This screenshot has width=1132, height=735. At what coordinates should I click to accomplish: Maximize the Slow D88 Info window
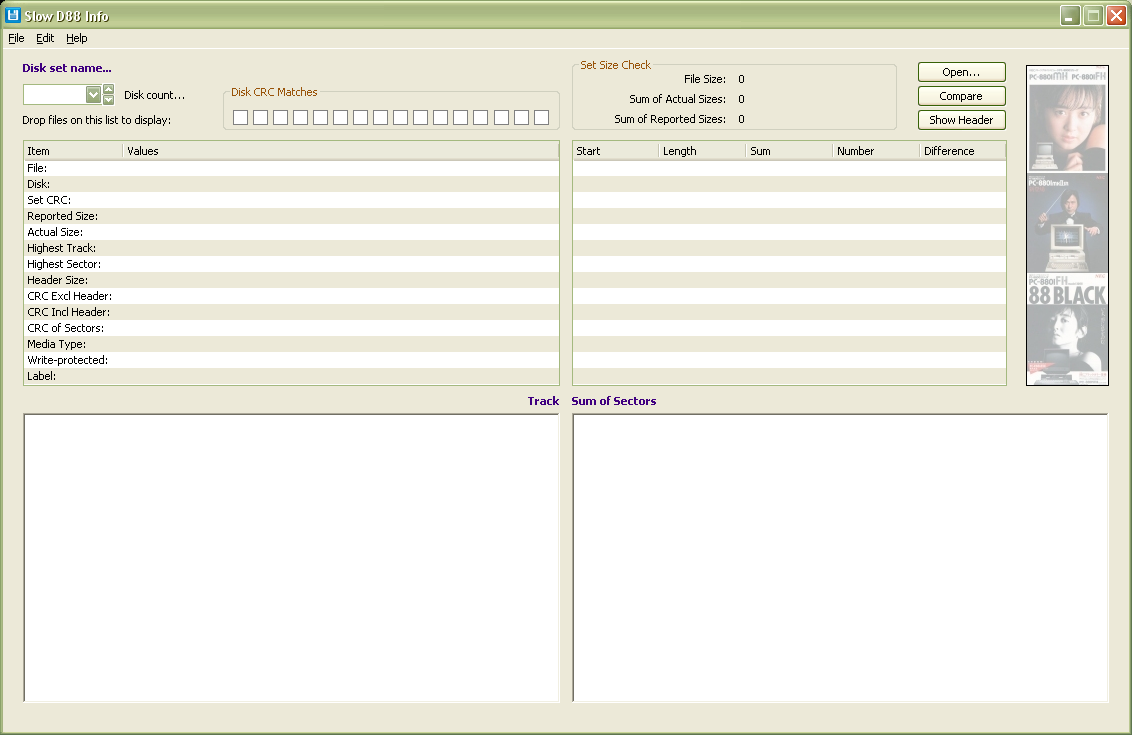click(1093, 16)
